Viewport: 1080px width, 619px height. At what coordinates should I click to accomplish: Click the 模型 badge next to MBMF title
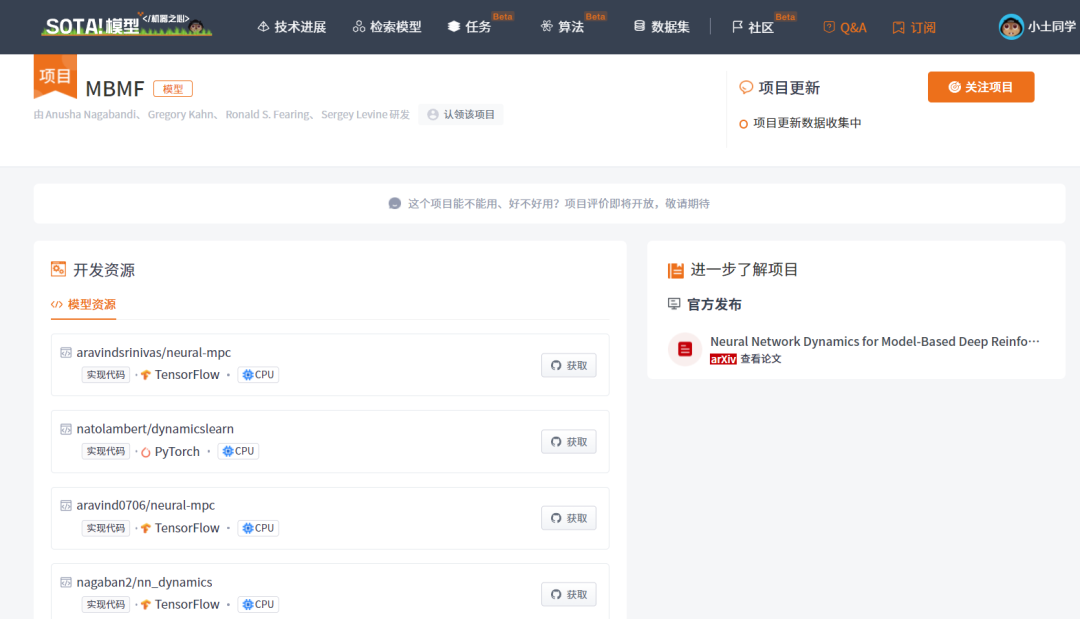tap(172, 88)
